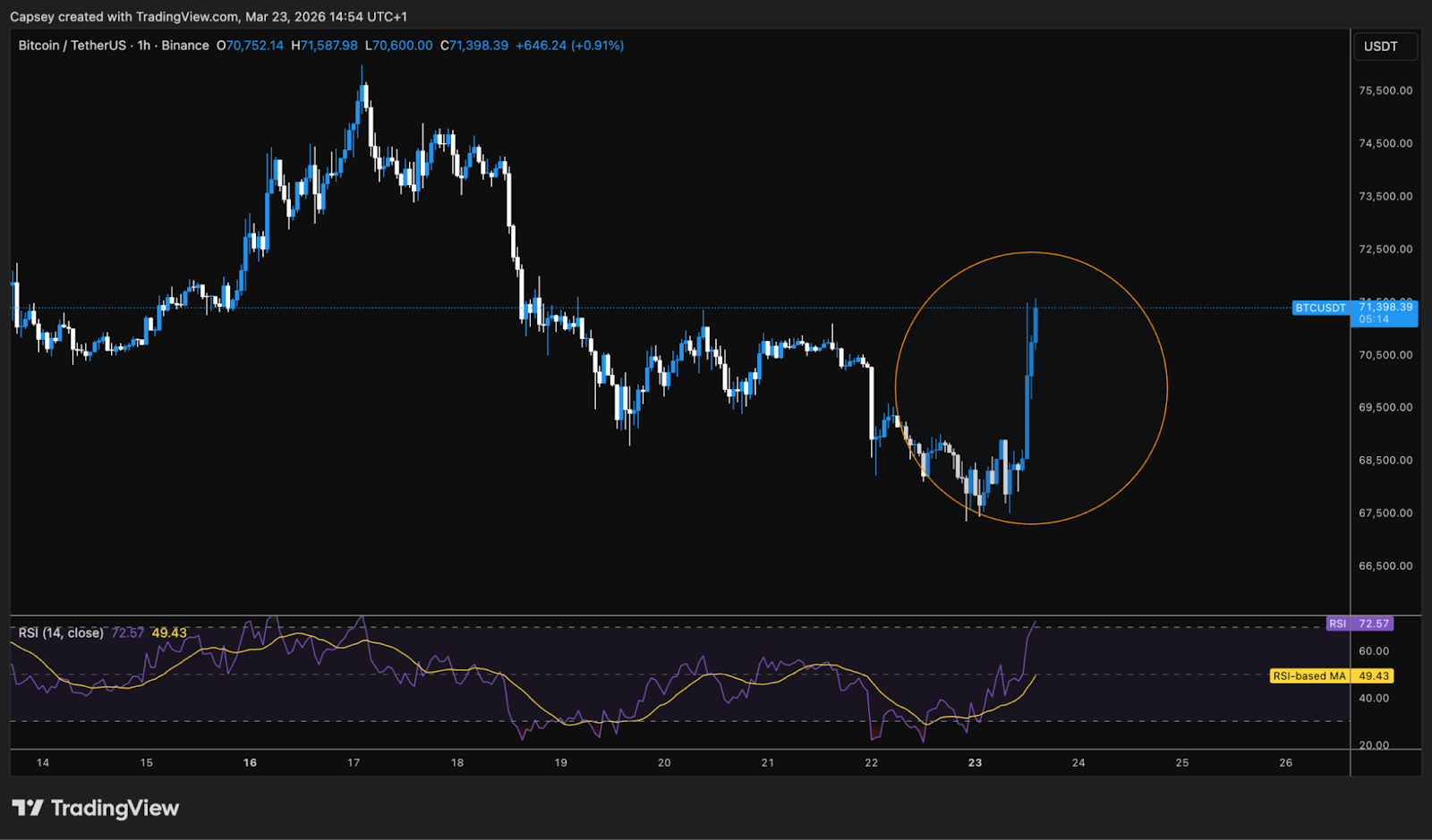Click the 20.00 level on the RSI scale

(x=1375, y=744)
